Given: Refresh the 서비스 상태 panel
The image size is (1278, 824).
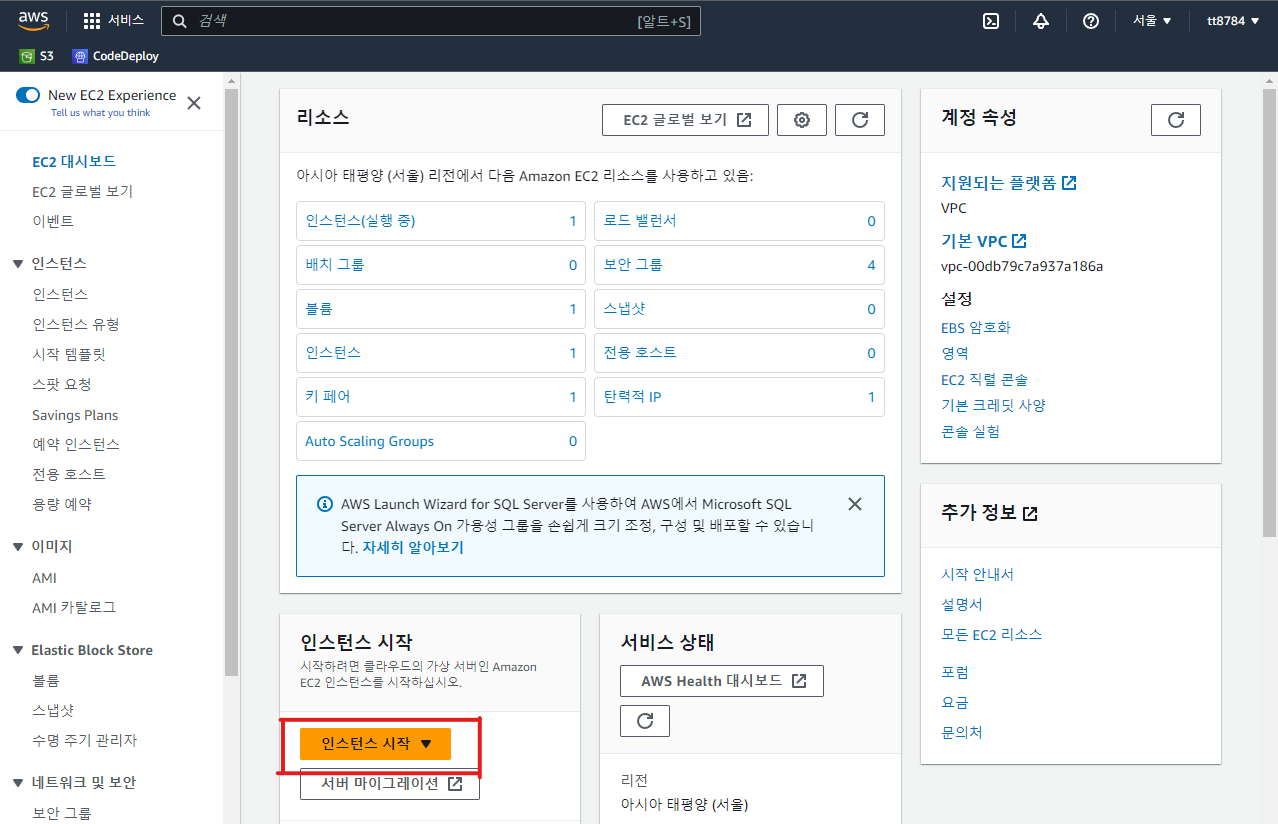Looking at the screenshot, I should click(645, 721).
